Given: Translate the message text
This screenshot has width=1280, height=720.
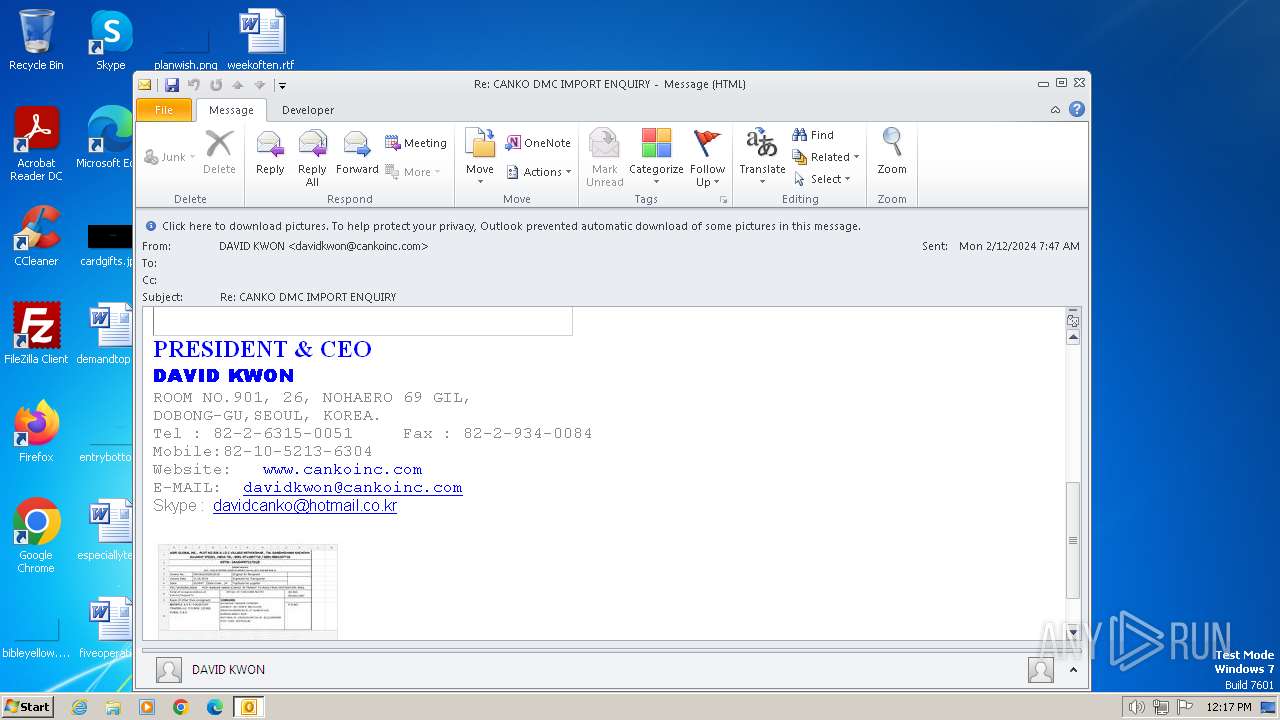Looking at the screenshot, I should (762, 155).
